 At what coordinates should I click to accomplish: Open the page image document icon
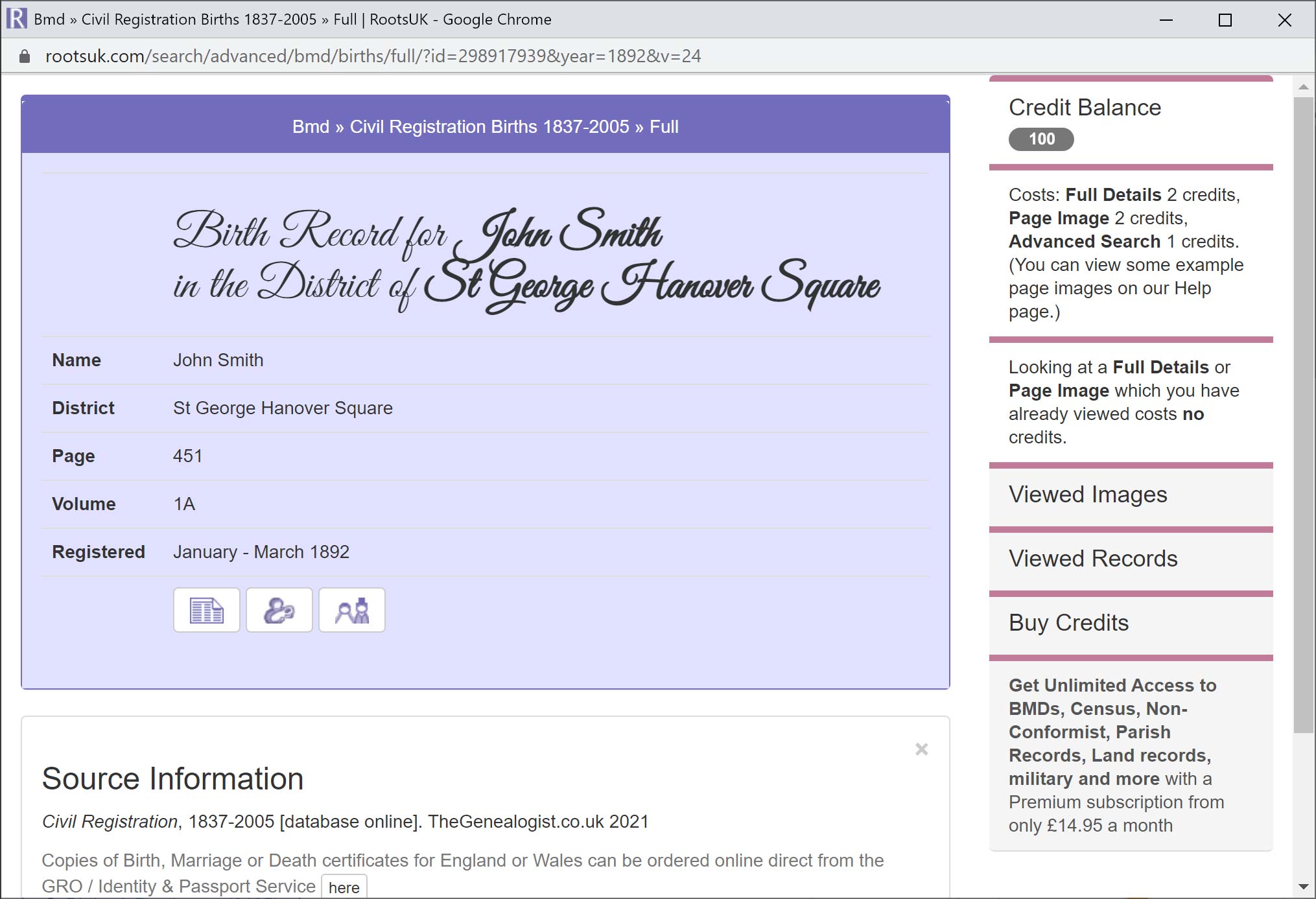(206, 610)
